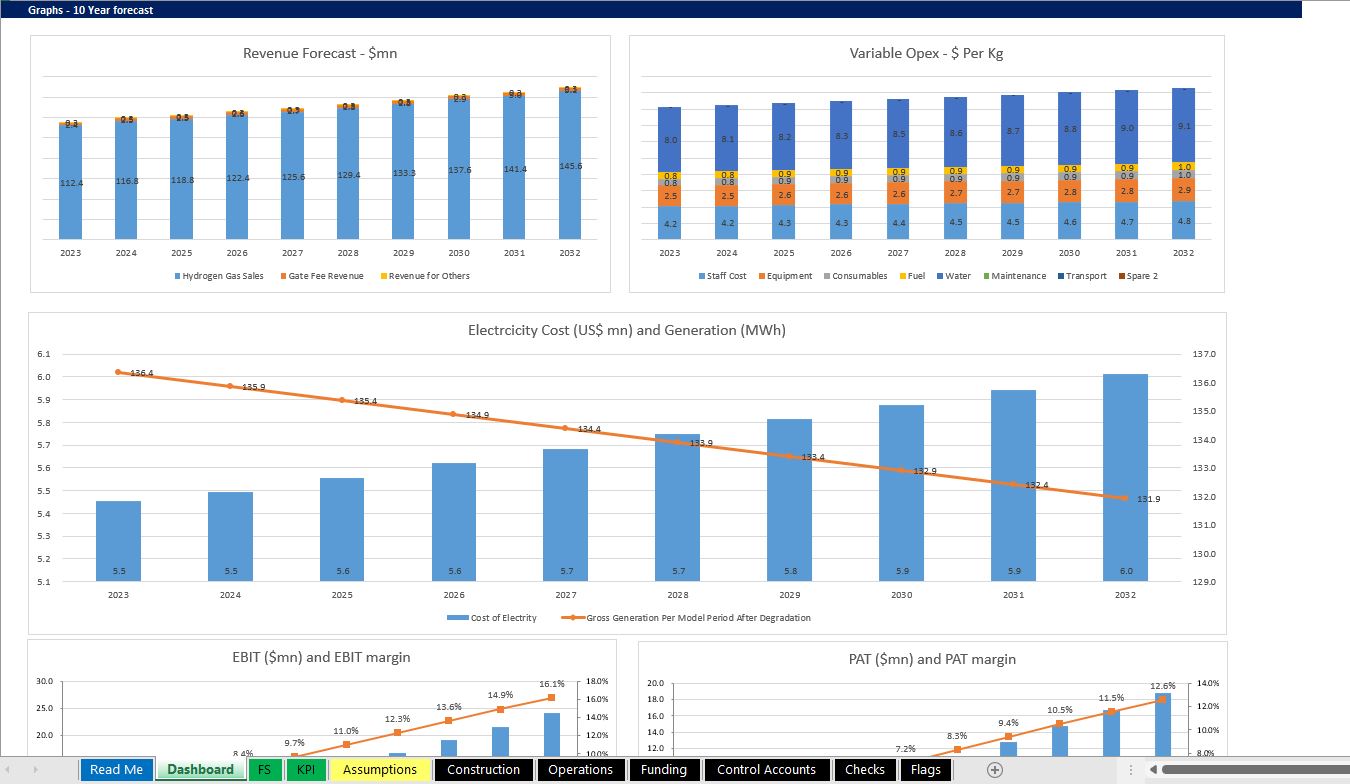
Task: Click the 2023 Equipment segment labeled 2.5
Action: [x=670, y=196]
